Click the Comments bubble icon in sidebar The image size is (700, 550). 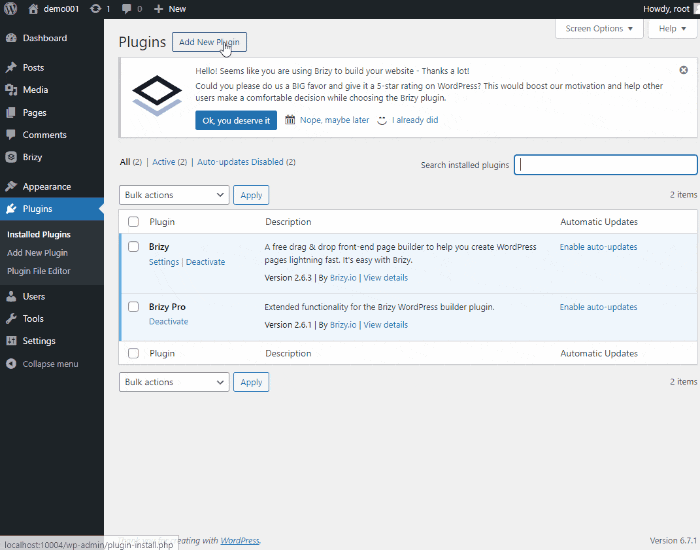(11, 135)
